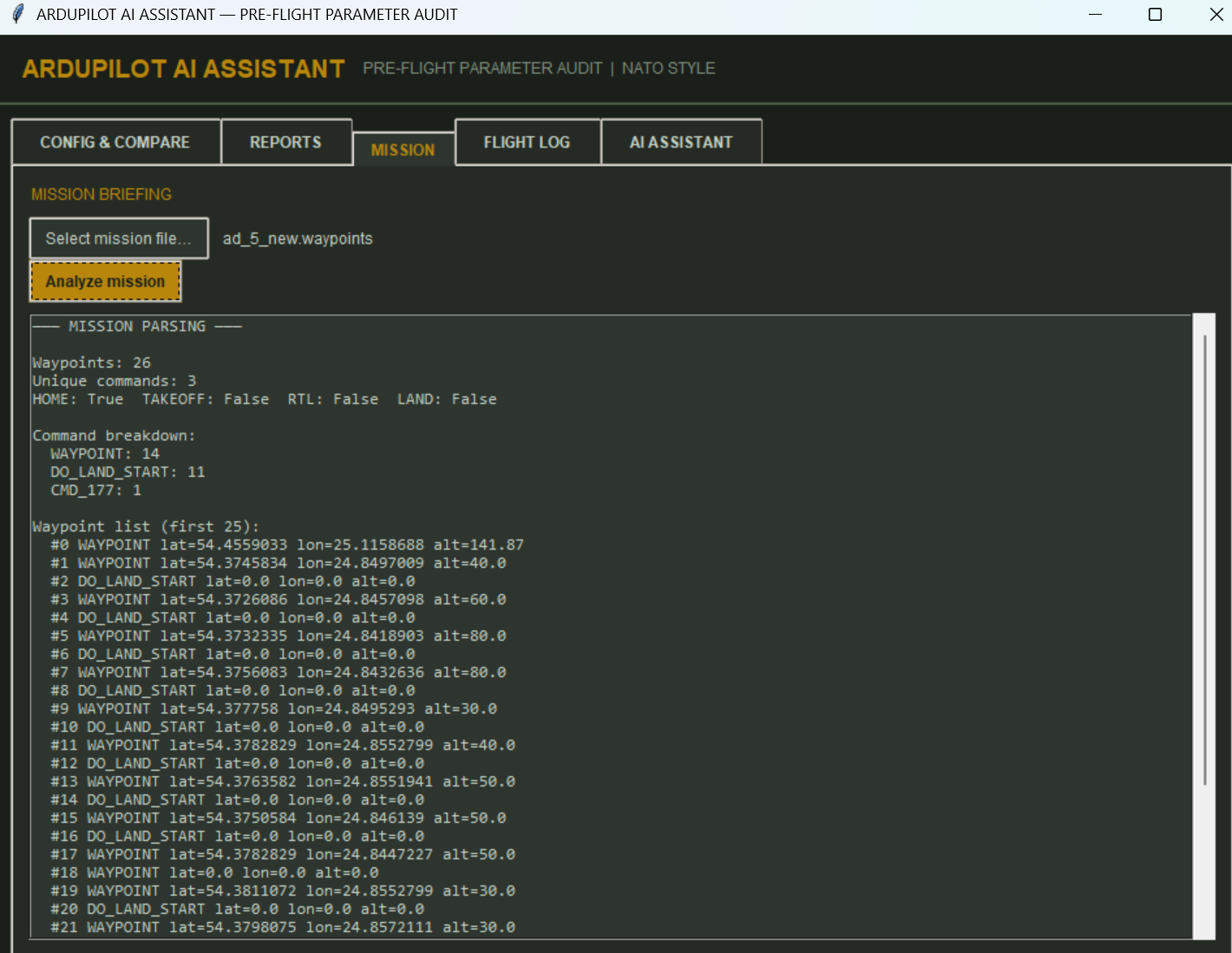Click the ARDUPILOT AI ASSISTANT header title

[184, 69]
